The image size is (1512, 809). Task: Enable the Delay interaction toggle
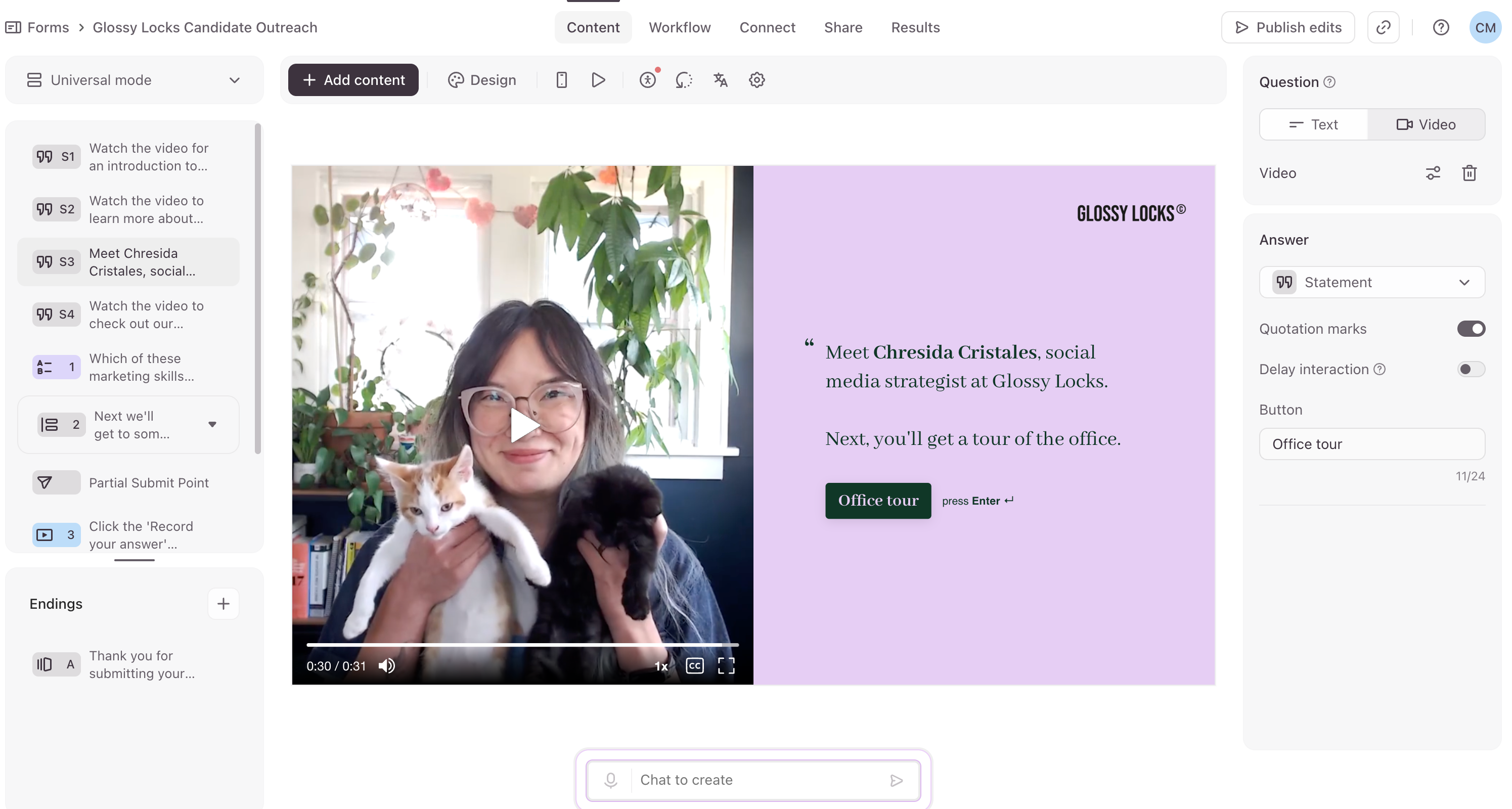(1471, 369)
